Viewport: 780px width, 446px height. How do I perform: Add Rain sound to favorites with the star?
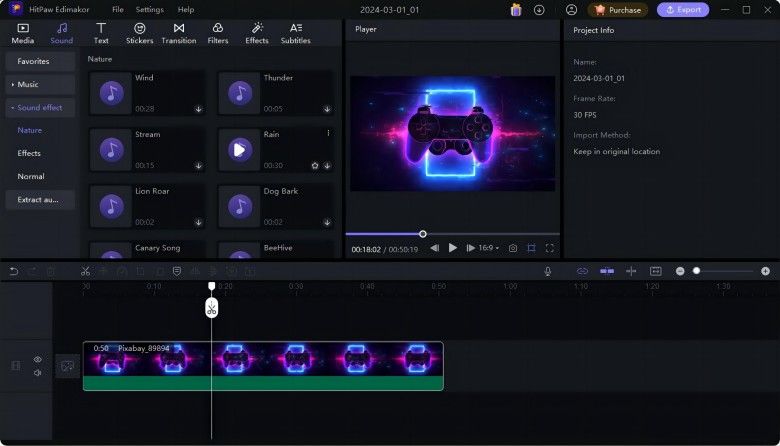coord(315,166)
